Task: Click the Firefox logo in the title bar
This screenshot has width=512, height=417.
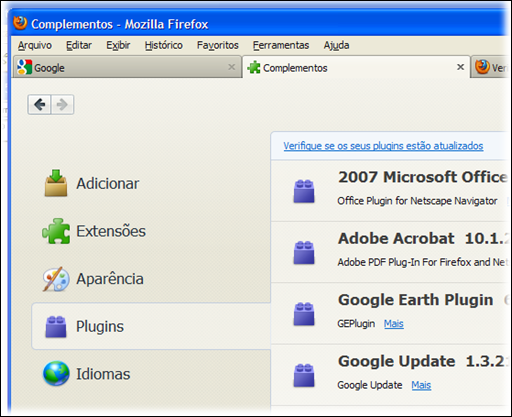Action: [x=20, y=23]
